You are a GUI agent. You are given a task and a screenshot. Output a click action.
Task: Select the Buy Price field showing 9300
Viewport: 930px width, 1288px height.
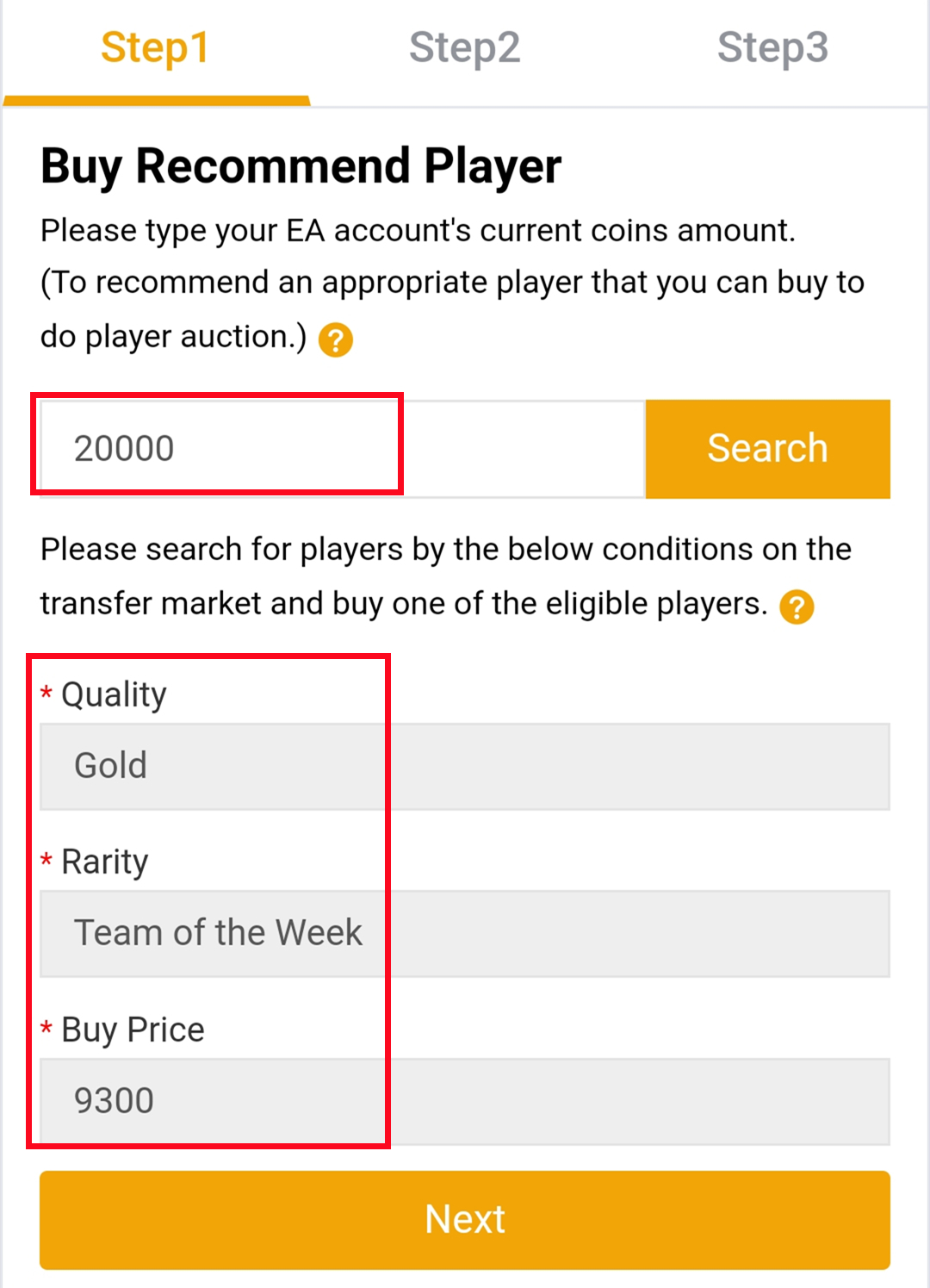[x=465, y=1099]
